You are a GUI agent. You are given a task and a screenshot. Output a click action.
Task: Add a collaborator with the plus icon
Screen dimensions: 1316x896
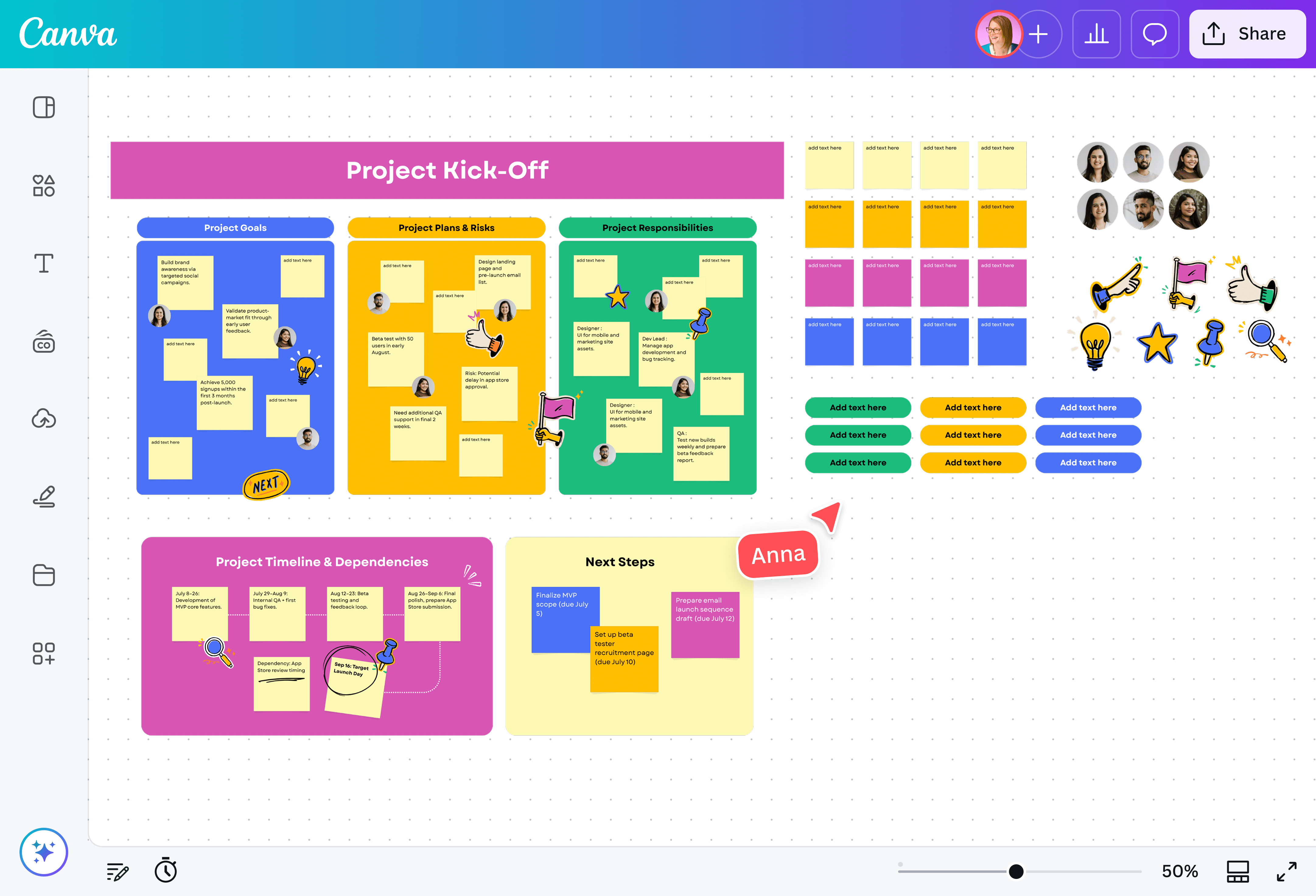(x=1040, y=34)
